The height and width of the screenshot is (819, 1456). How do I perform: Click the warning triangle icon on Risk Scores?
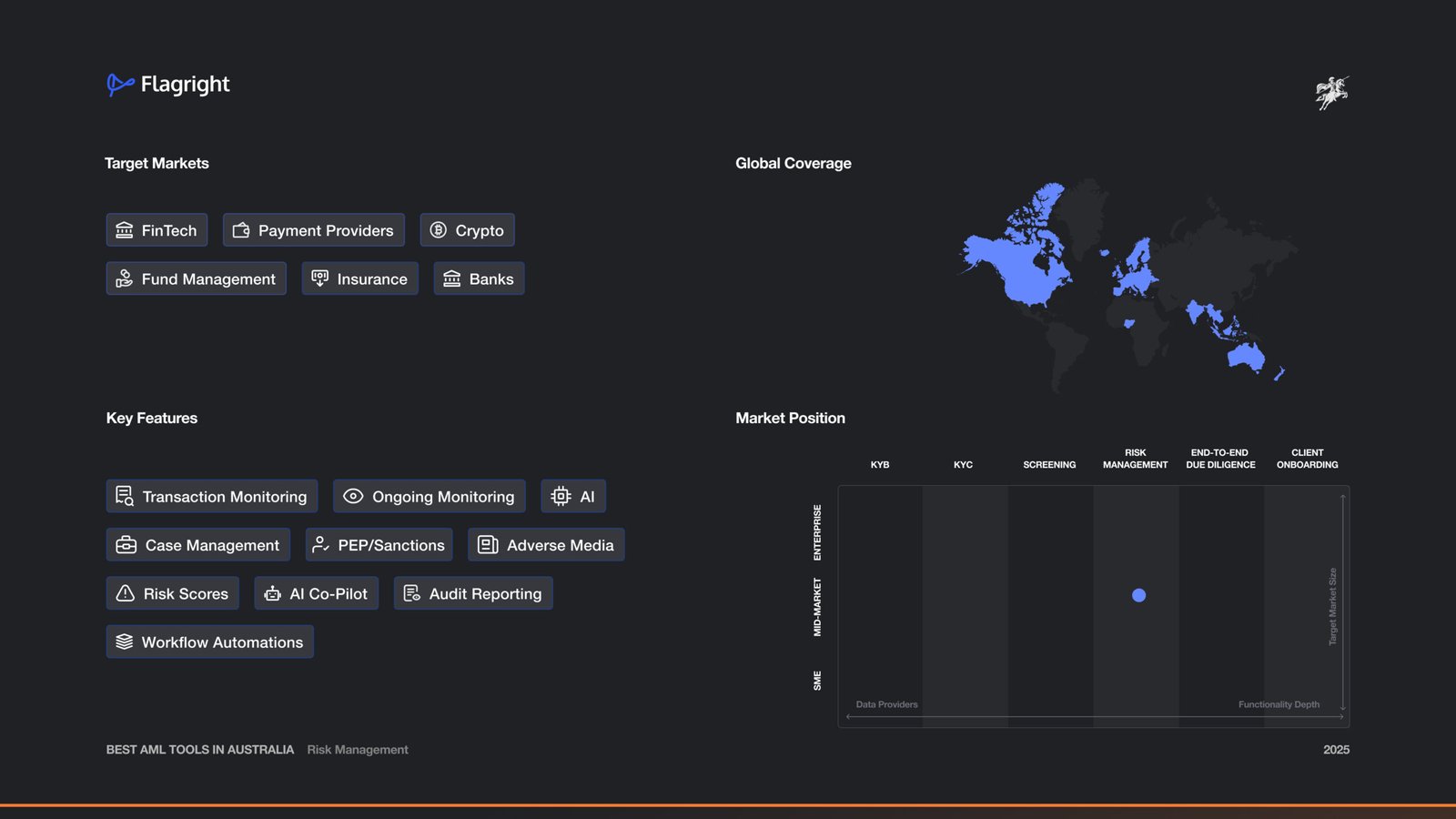pos(126,593)
